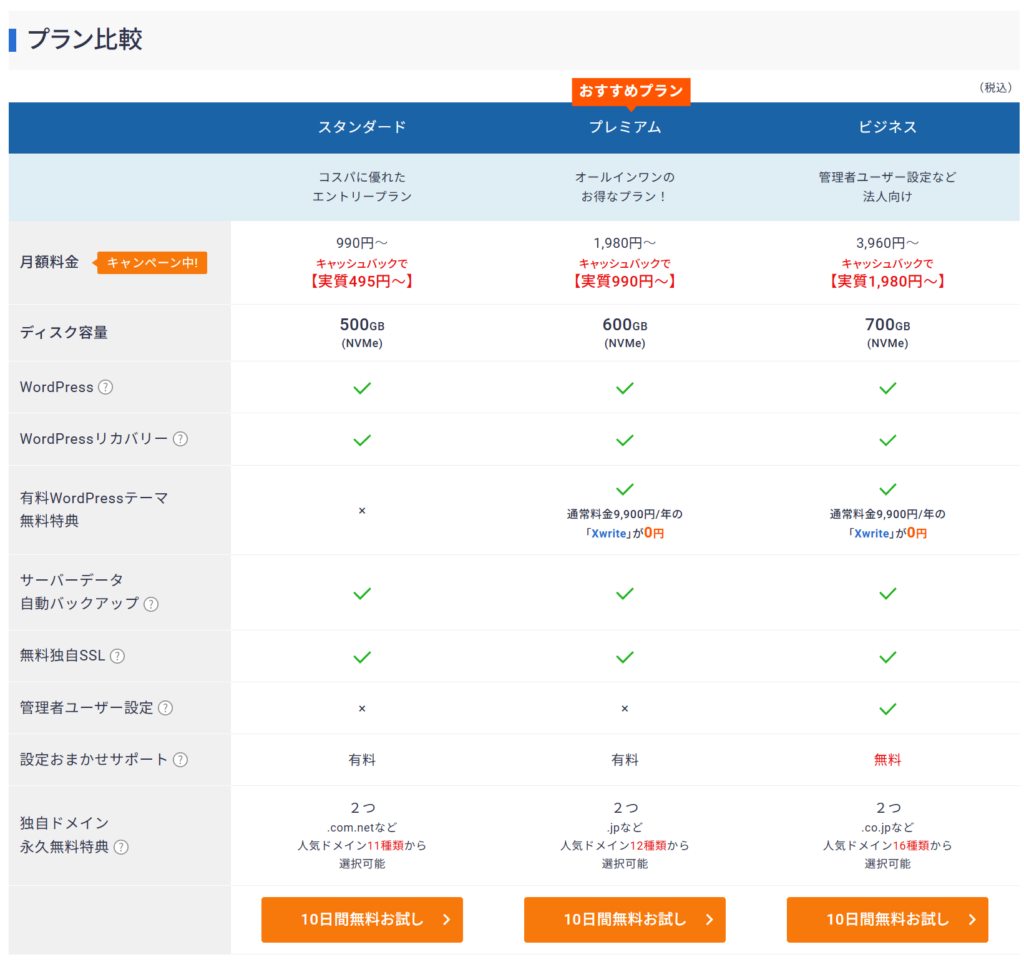Click red 無料 text in ビジネス column
This screenshot has height=962, width=1024.
coord(887,760)
